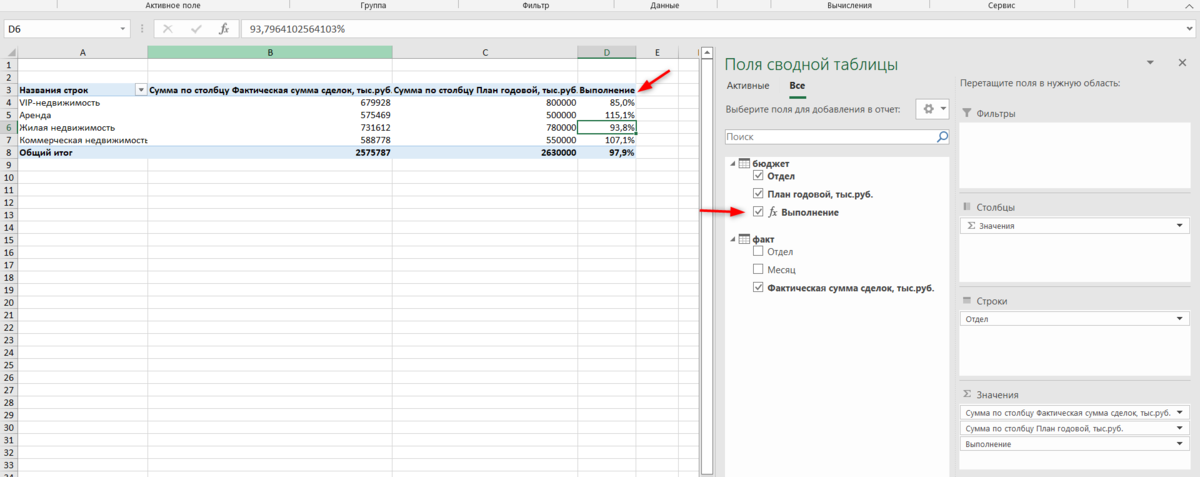Uncheck План годовой, тыс.руб. field
Viewport: 1200px width, 477px height.
pyautogui.click(x=758, y=194)
